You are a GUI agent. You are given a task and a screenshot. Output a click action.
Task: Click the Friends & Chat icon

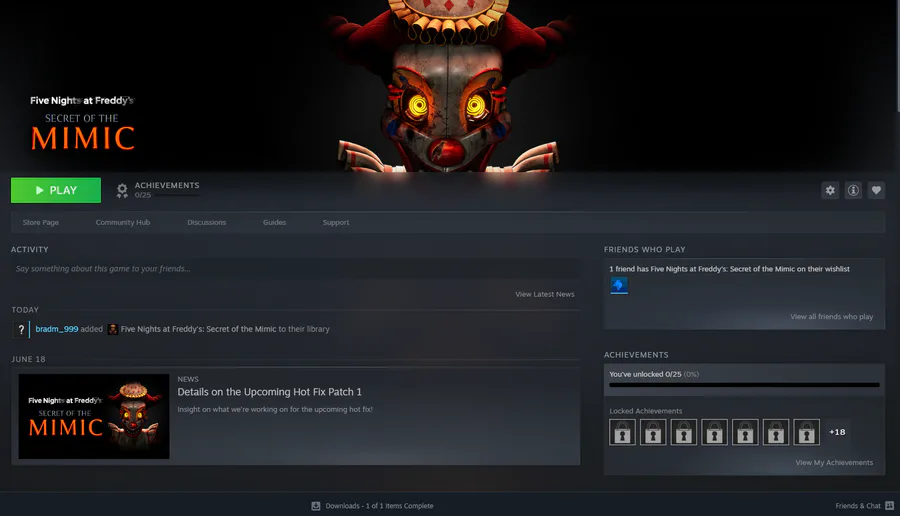[890, 506]
